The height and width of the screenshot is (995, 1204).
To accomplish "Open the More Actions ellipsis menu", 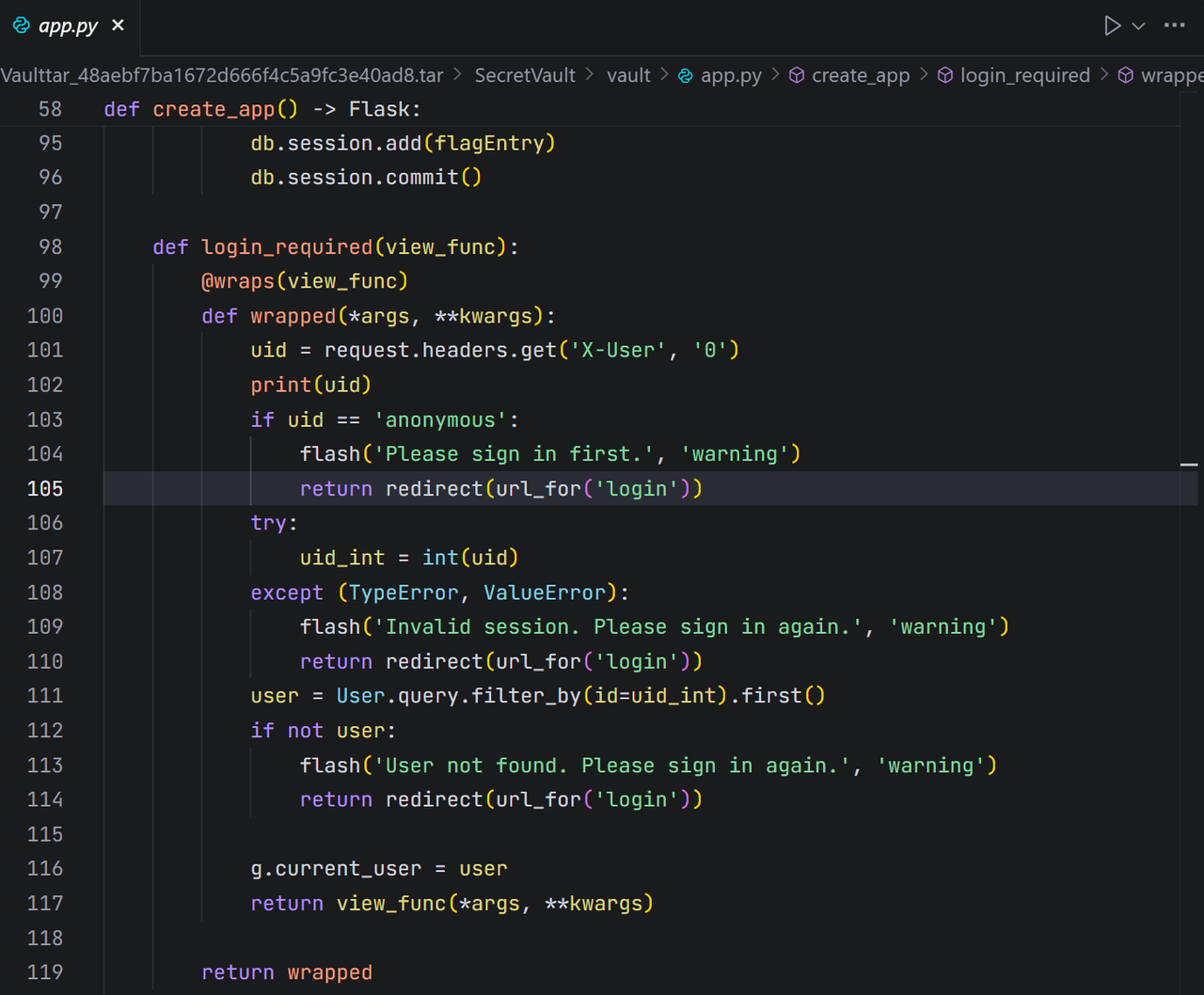I will [x=1174, y=25].
